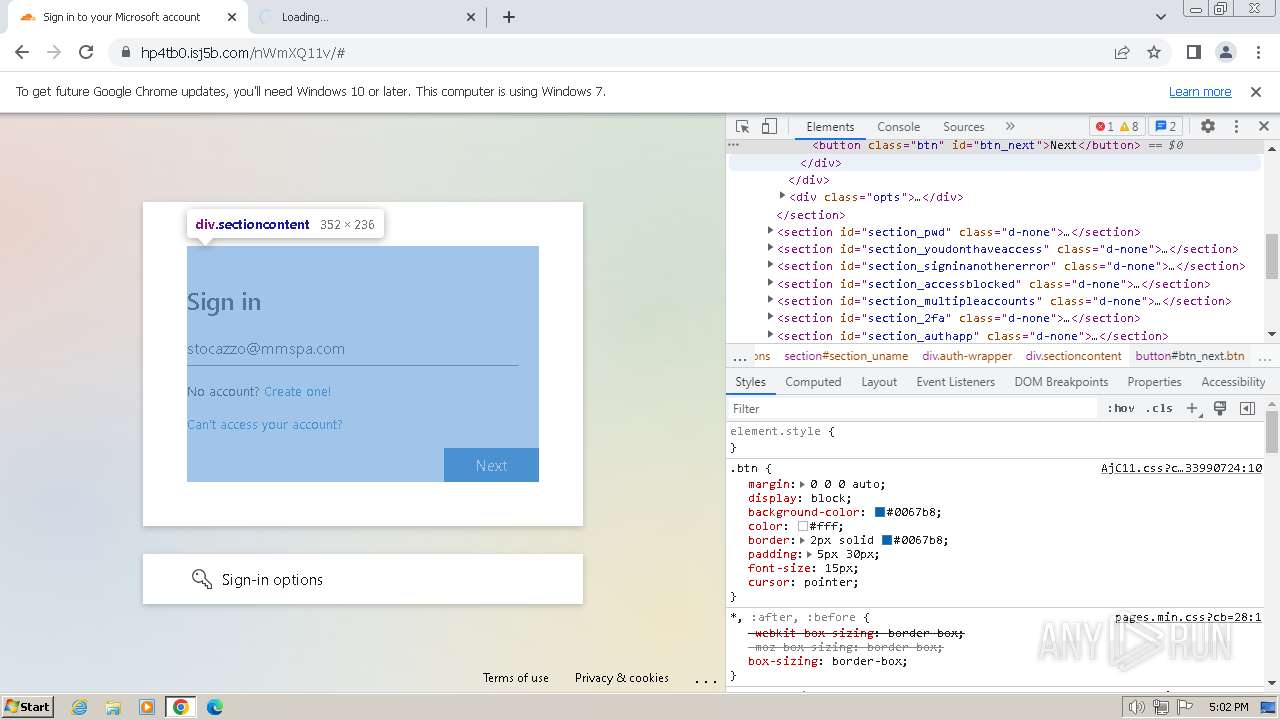Toggle the .cls class editor button
The image size is (1280, 720).
coord(1159,408)
